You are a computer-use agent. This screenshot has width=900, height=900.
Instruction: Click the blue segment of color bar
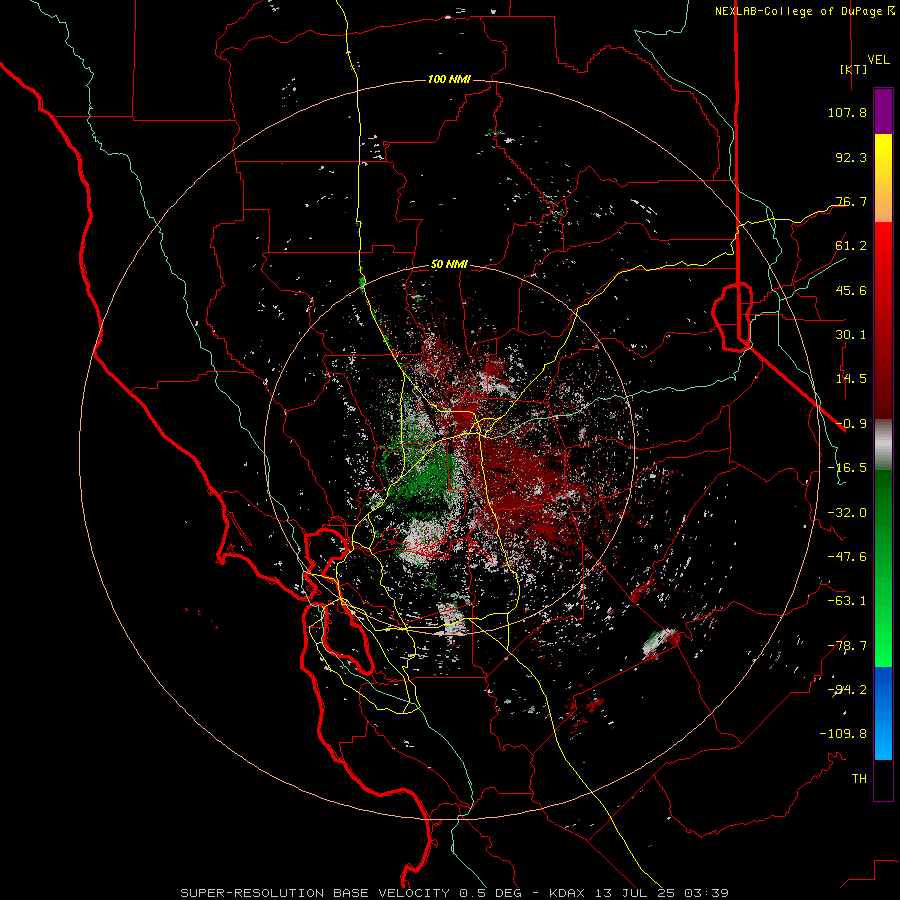883,713
